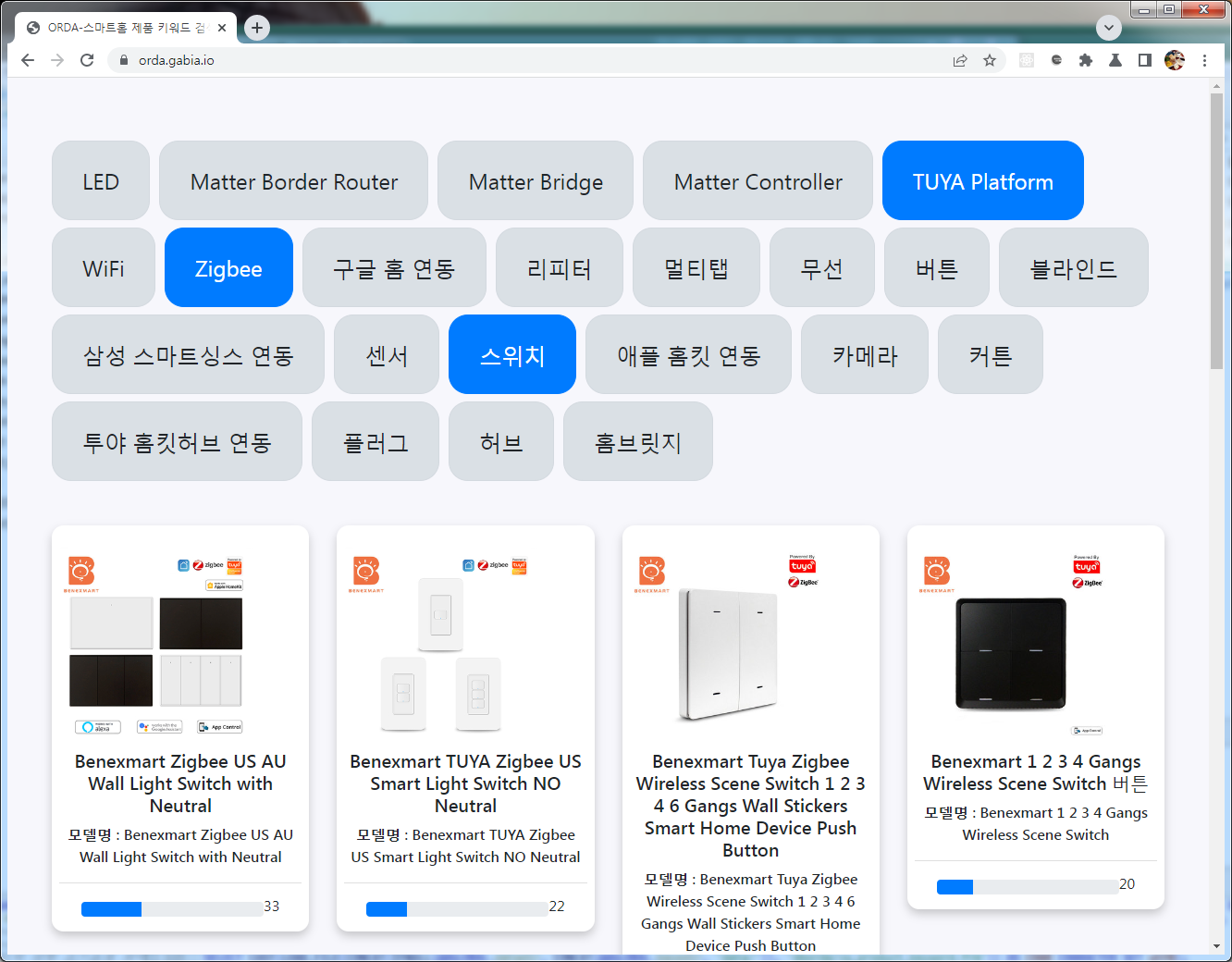
Task: Open Benexmart Zigbee US AU Wall Light title
Action: click(180, 783)
